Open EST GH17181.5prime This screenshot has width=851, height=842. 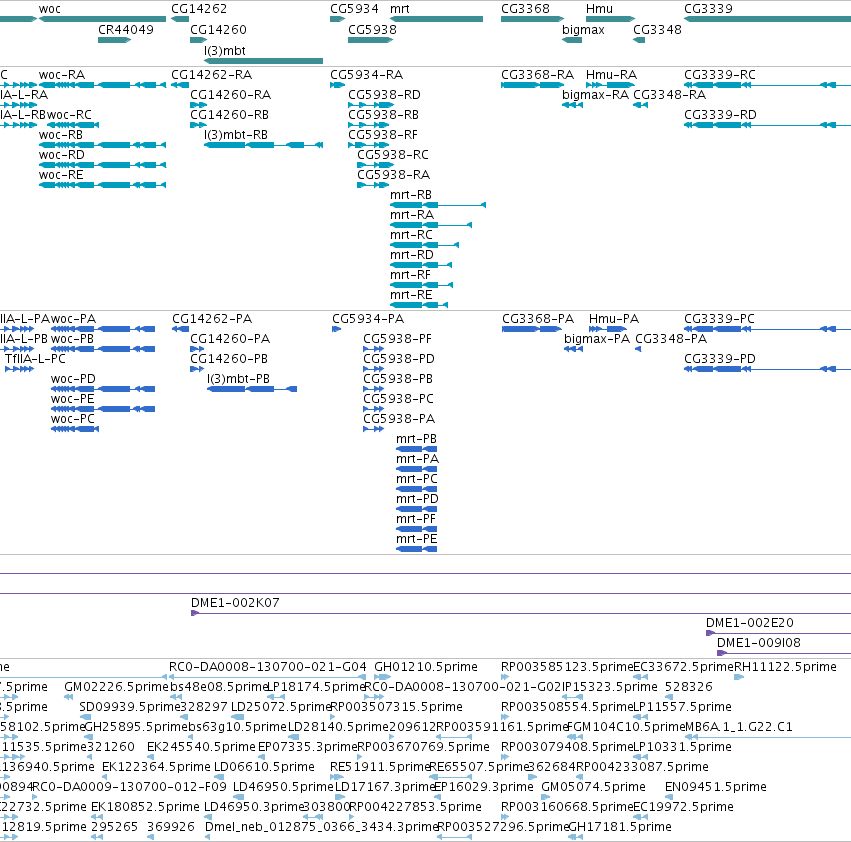pyautogui.click(x=620, y=827)
